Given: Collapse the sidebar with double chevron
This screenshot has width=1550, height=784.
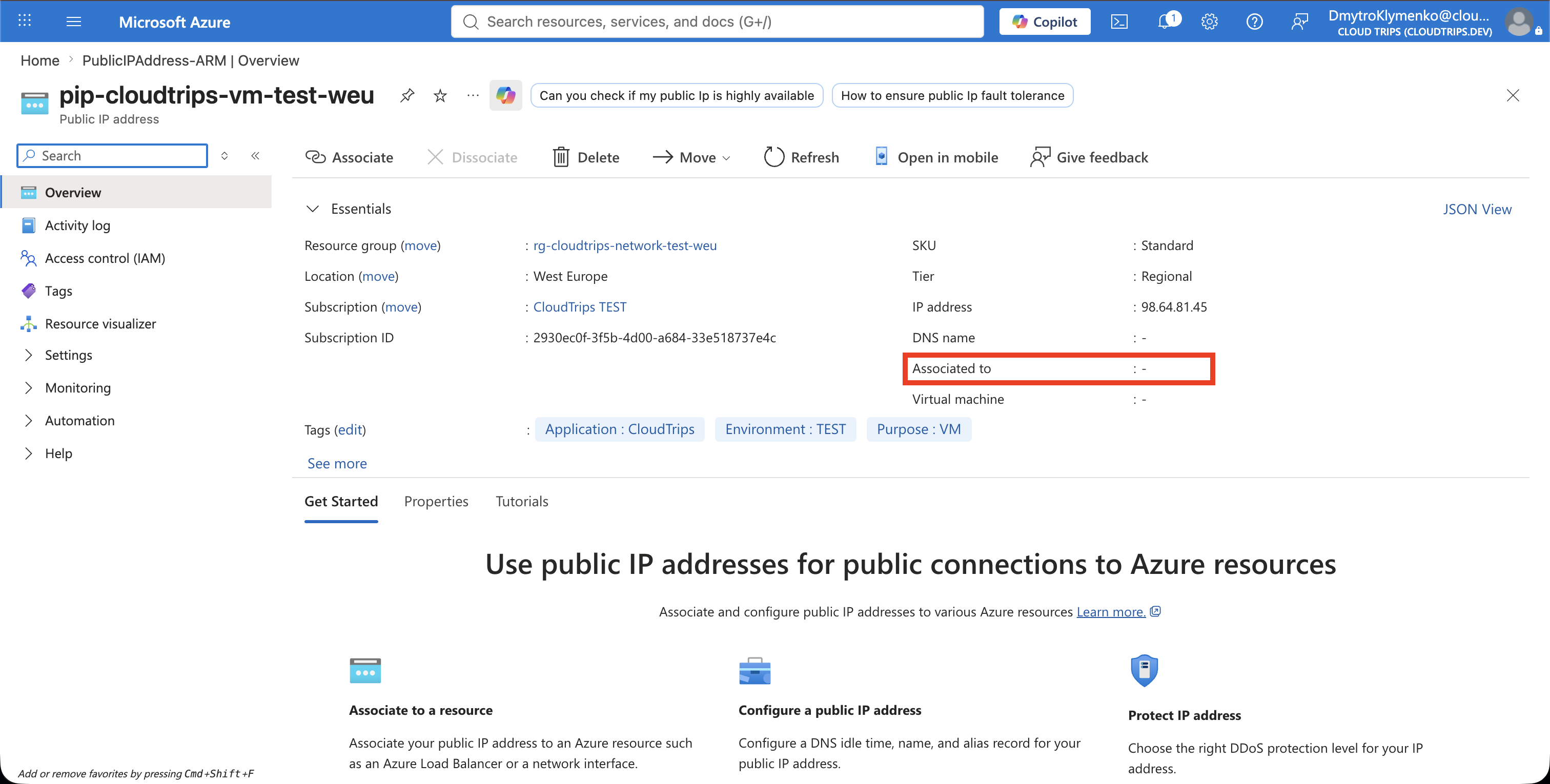Looking at the screenshot, I should tap(255, 156).
